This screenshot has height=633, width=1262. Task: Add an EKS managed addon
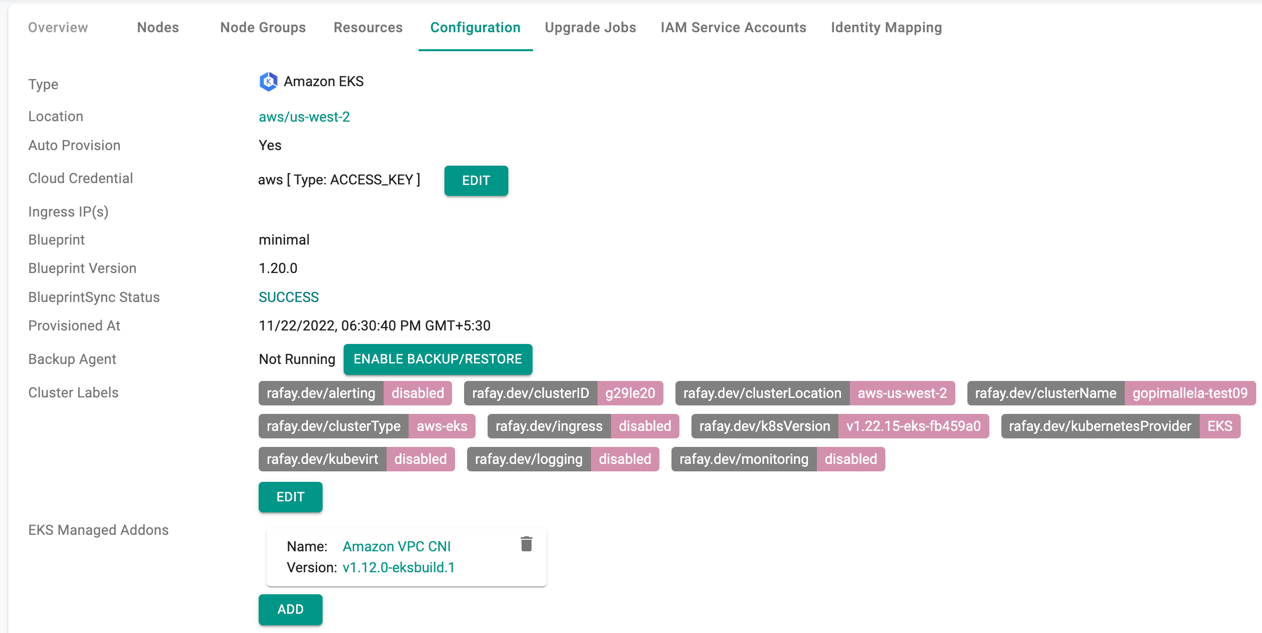tap(290, 610)
